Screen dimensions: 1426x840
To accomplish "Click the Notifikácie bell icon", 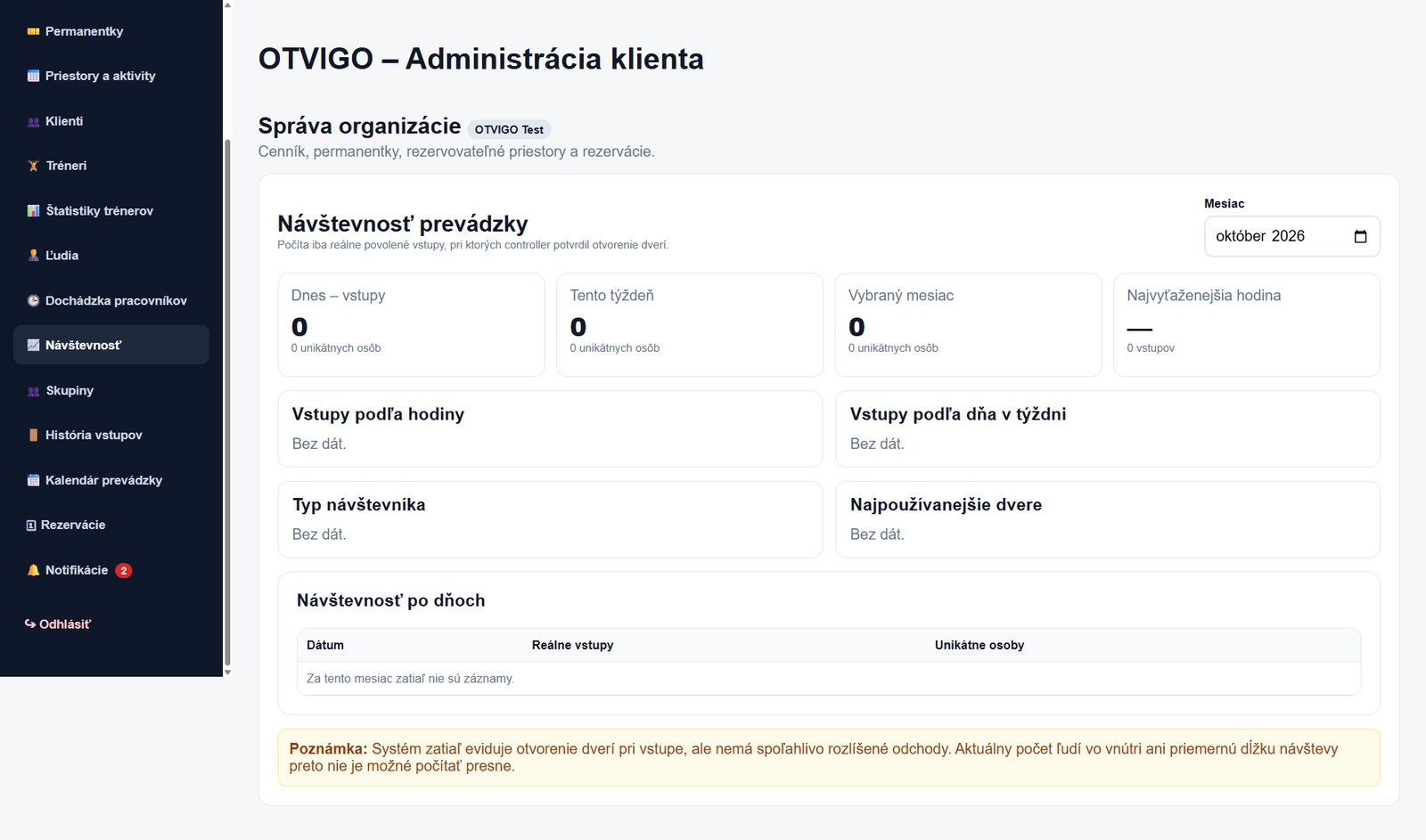I will 33,570.
